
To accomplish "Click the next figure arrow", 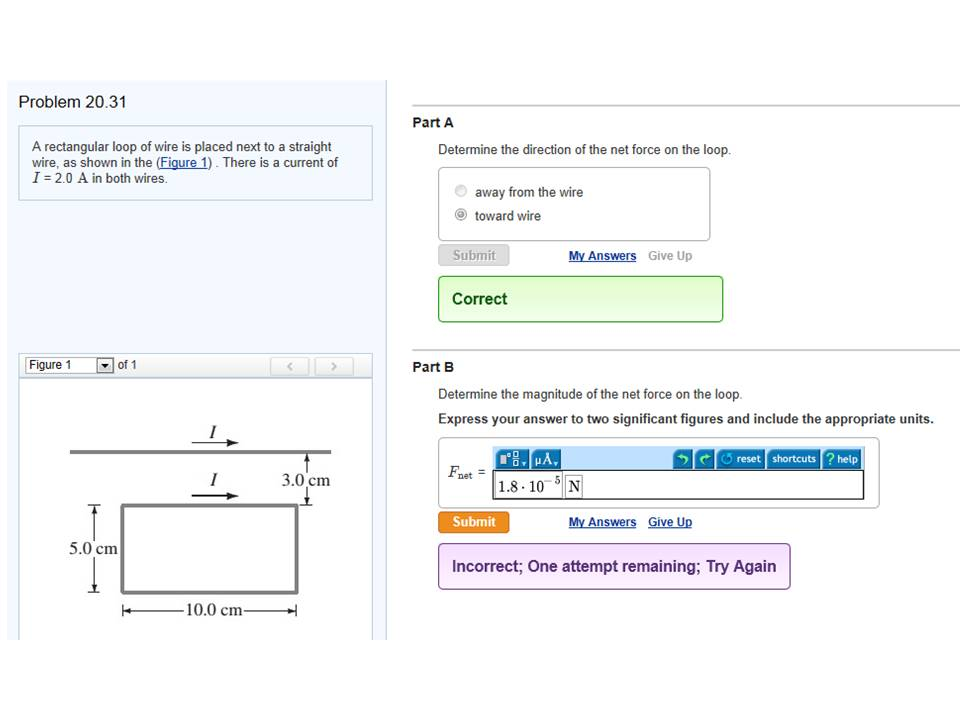I will click(x=333, y=366).
